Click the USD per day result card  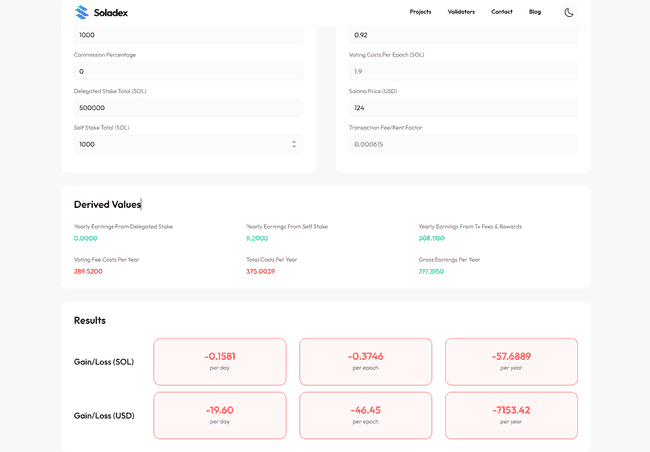tap(220, 415)
